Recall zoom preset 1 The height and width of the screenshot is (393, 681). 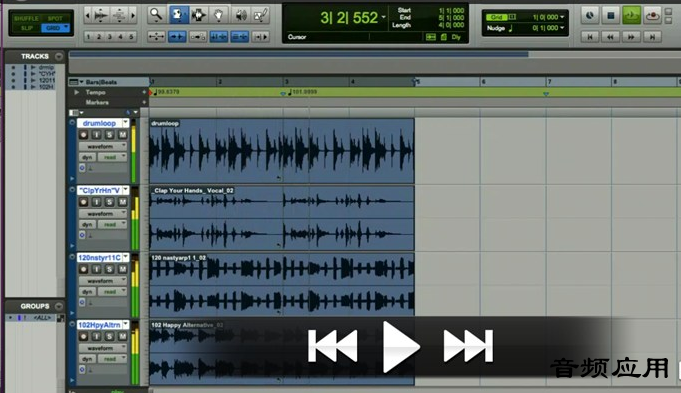(89, 37)
